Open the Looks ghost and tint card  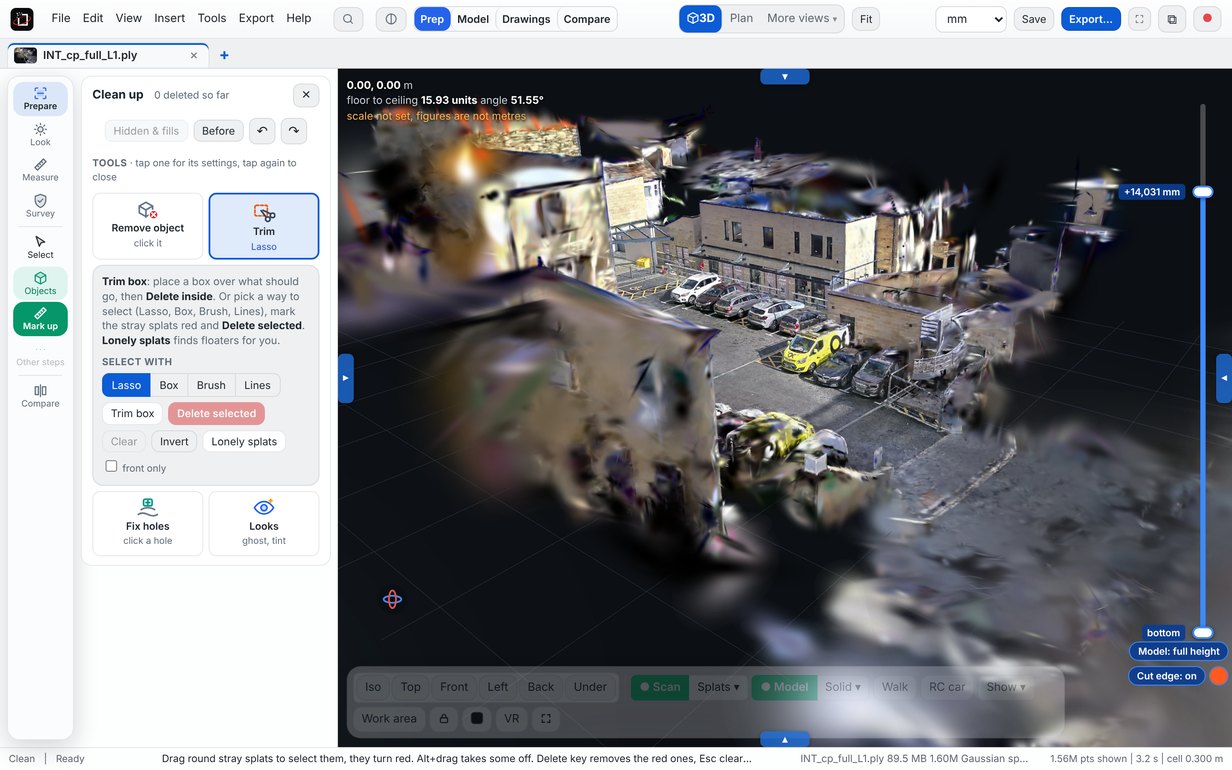click(264, 523)
